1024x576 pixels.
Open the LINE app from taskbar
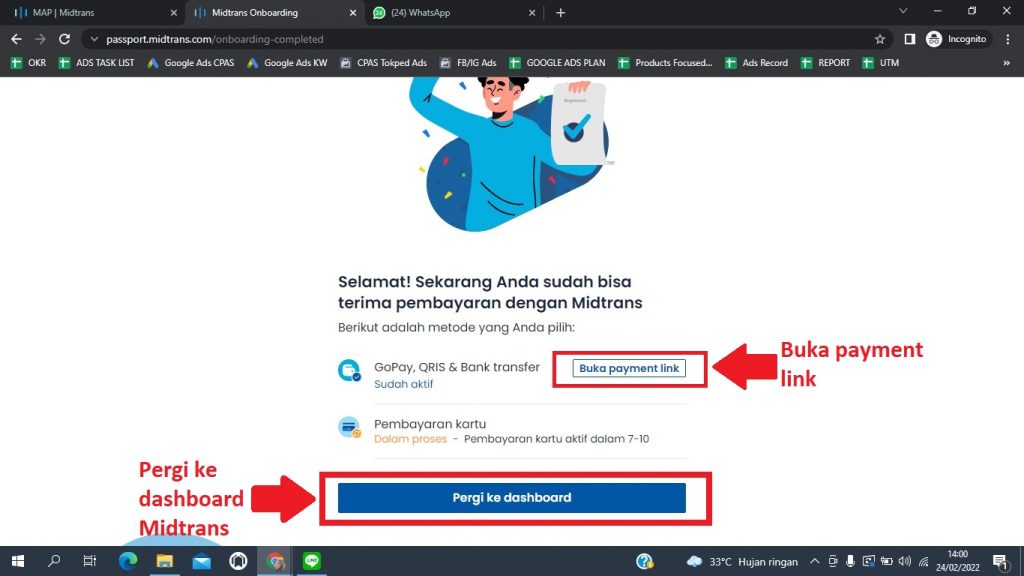pyautogui.click(x=312, y=561)
